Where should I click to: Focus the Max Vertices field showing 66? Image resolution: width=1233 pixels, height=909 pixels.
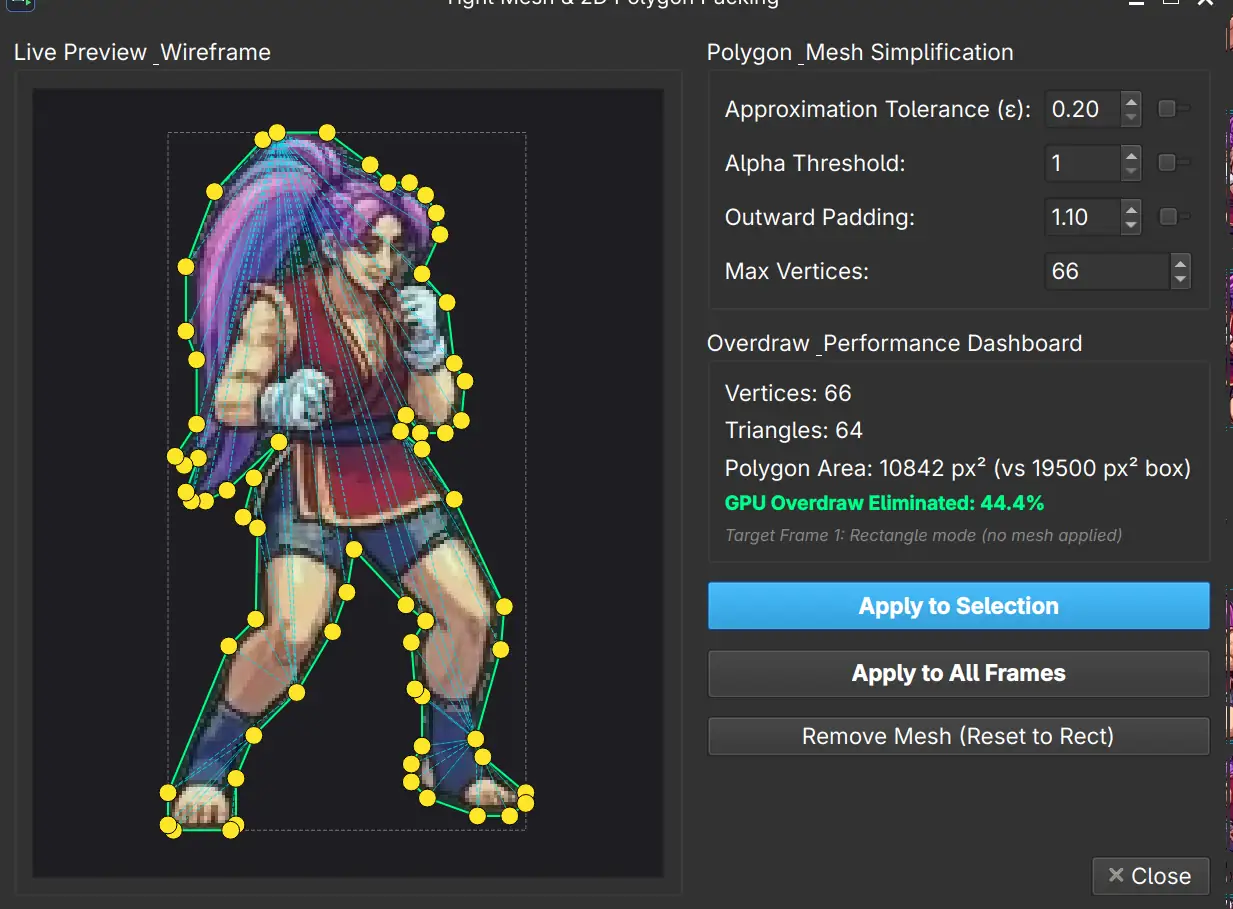point(1107,271)
